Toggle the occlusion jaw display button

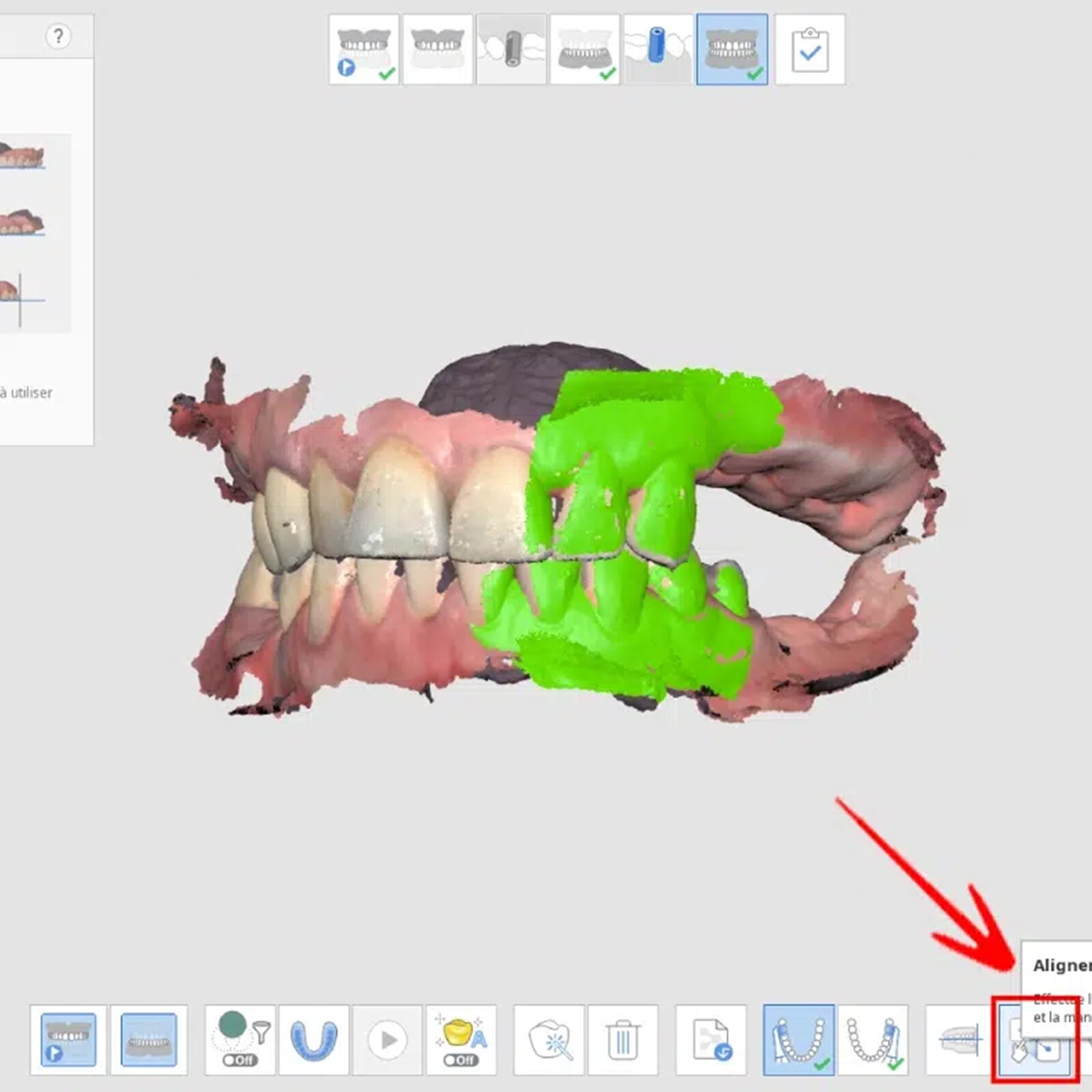pyautogui.click(x=149, y=1039)
